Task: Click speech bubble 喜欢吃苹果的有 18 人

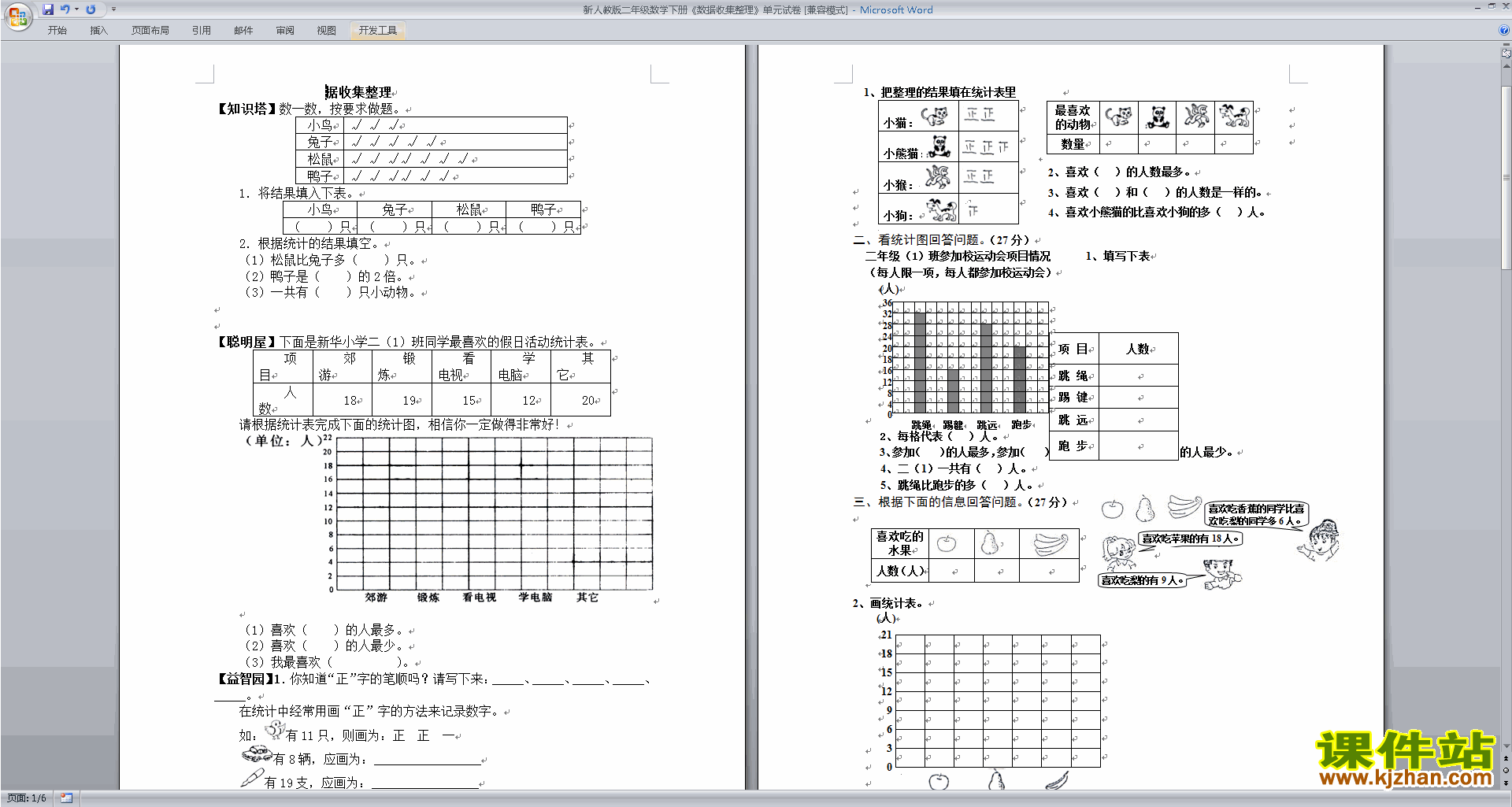Action: pos(1190,539)
